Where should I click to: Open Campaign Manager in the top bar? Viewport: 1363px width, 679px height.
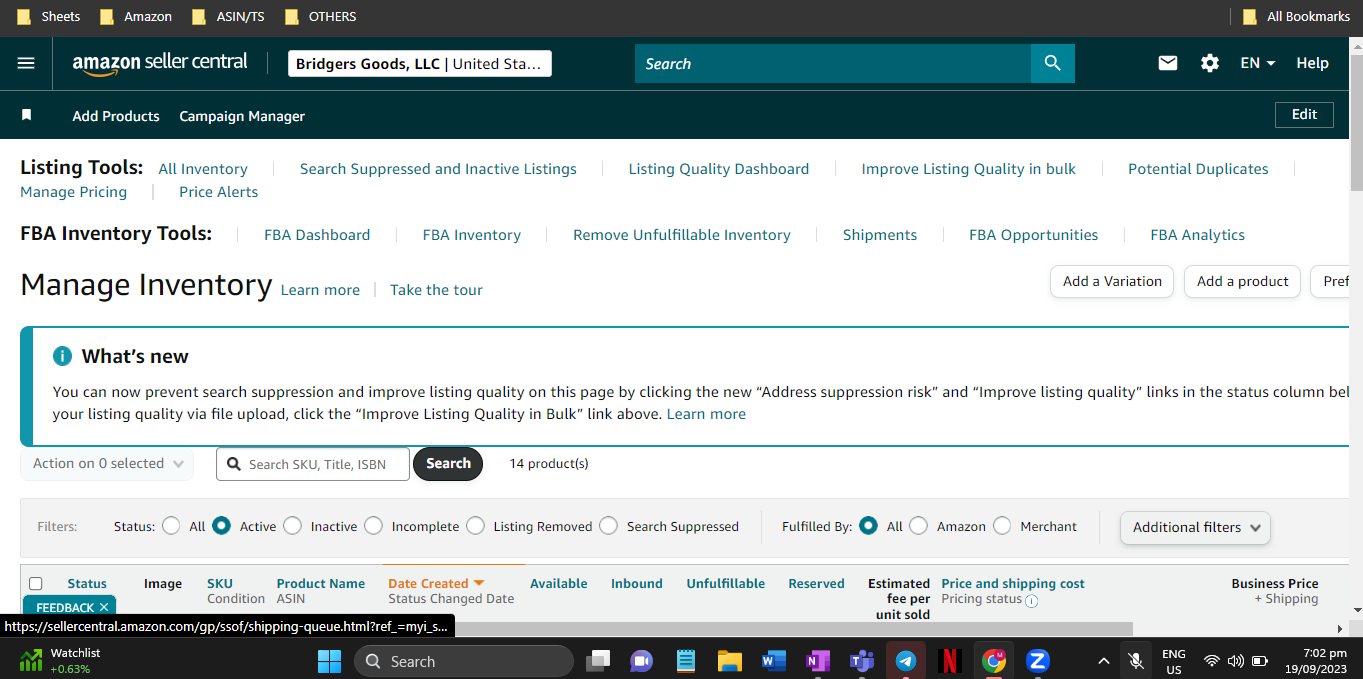click(x=242, y=116)
